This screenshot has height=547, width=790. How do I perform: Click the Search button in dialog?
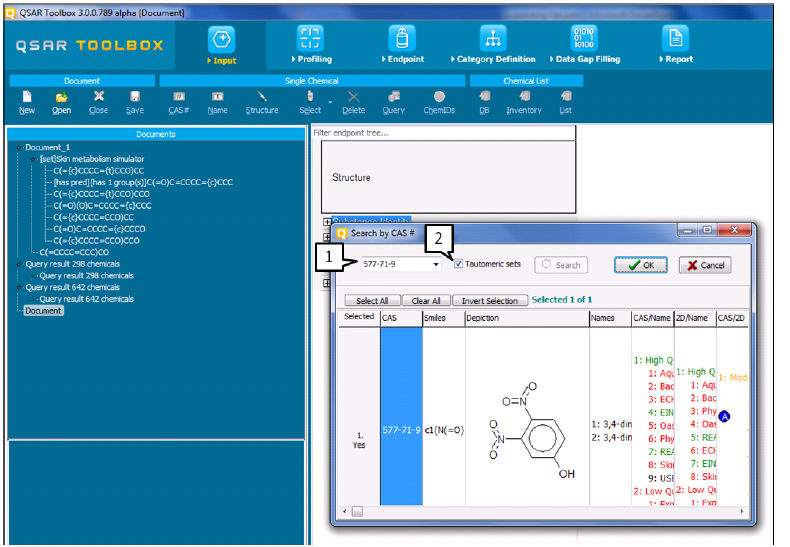click(561, 265)
